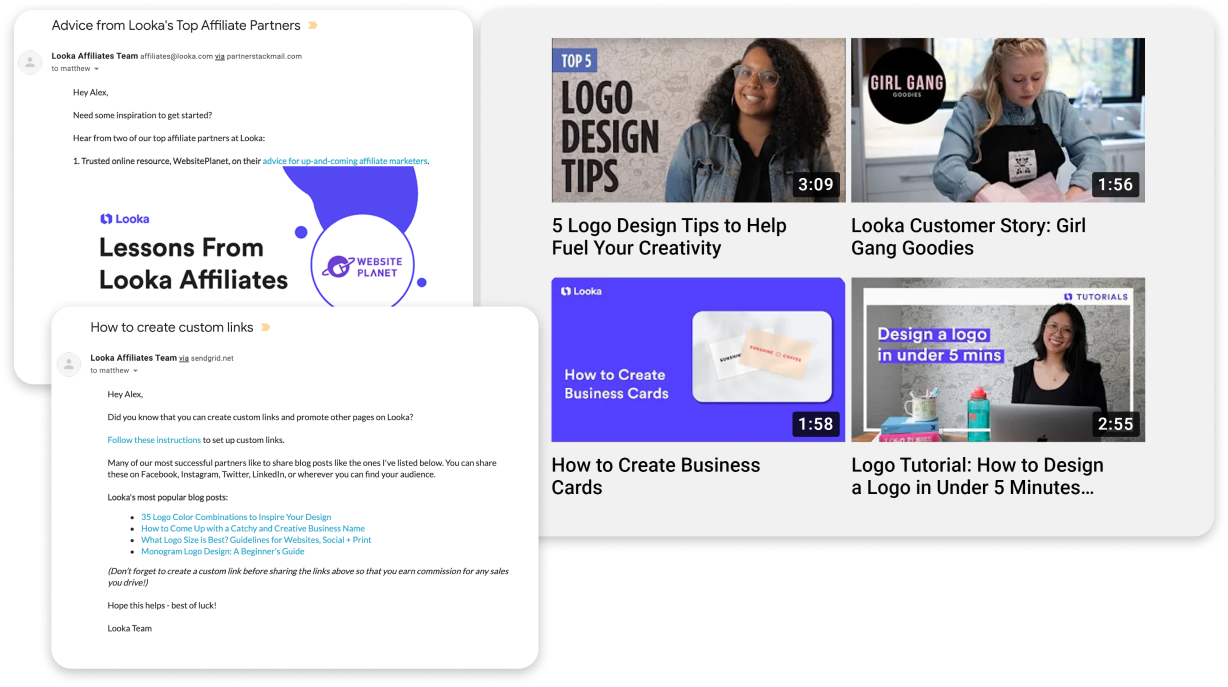Image resolution: width=1228 pixels, height=687 pixels.
Task: Open the "advice for up-and-coming affiliate marketers" link
Action: click(x=345, y=160)
